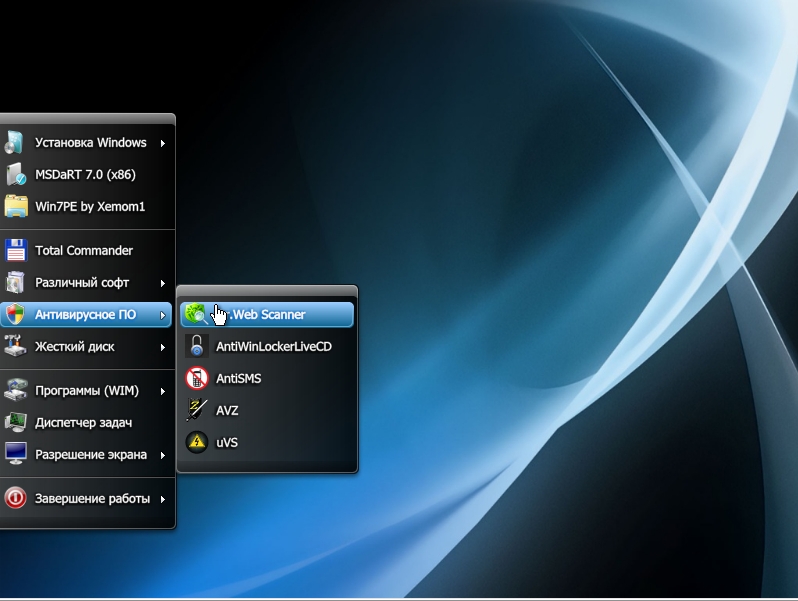Click the Установка Windows disc icon

pos(15,143)
